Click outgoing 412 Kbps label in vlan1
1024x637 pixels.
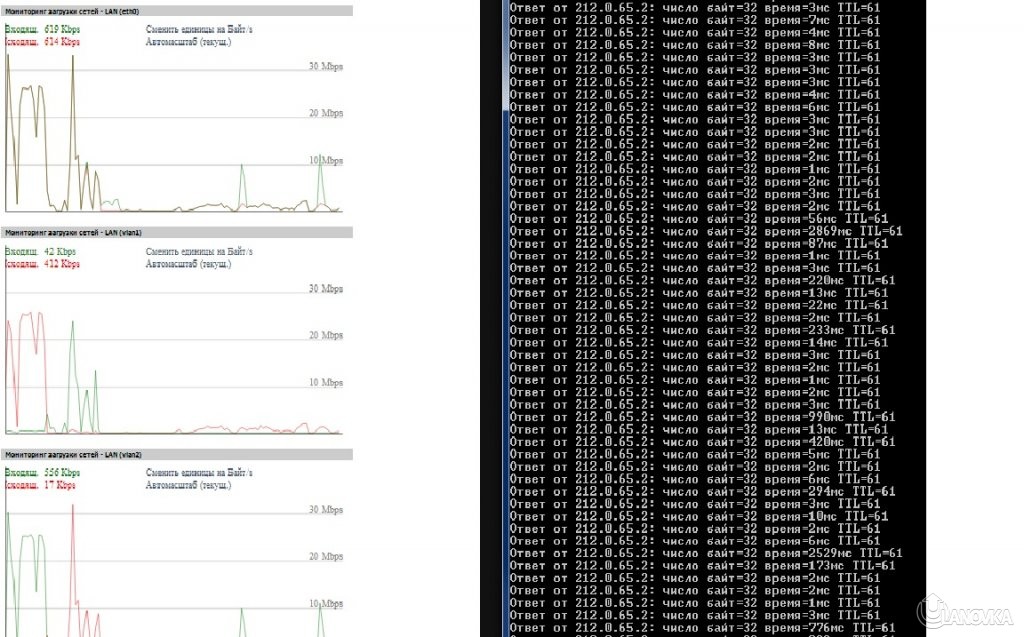click(41, 264)
